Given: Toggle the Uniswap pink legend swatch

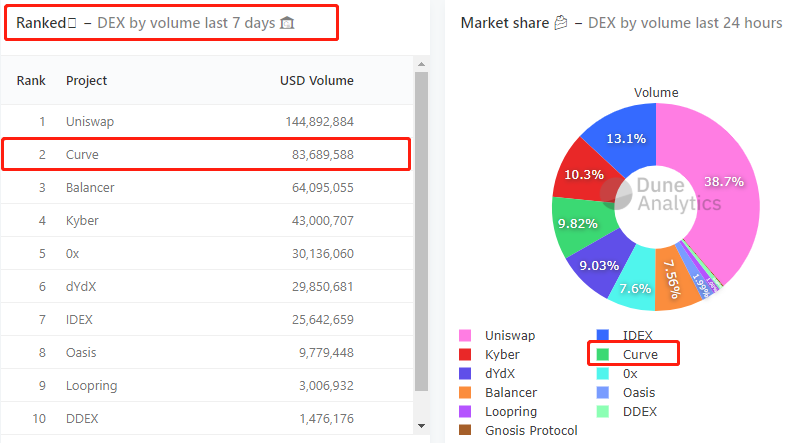Looking at the screenshot, I should pos(465,335).
